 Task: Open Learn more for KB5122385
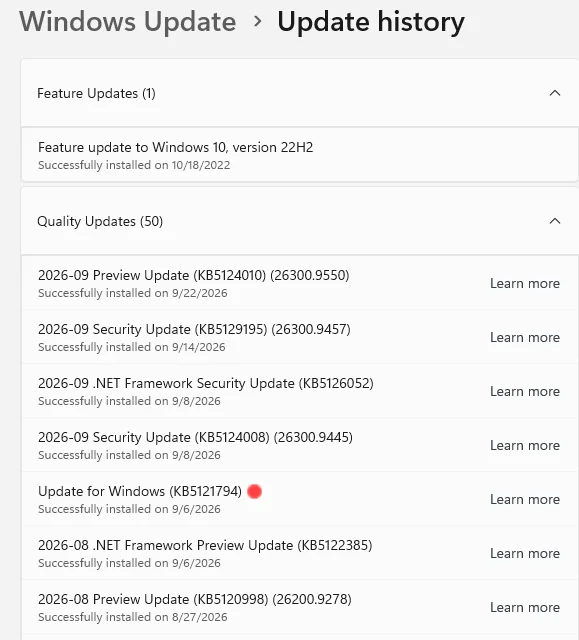(525, 553)
